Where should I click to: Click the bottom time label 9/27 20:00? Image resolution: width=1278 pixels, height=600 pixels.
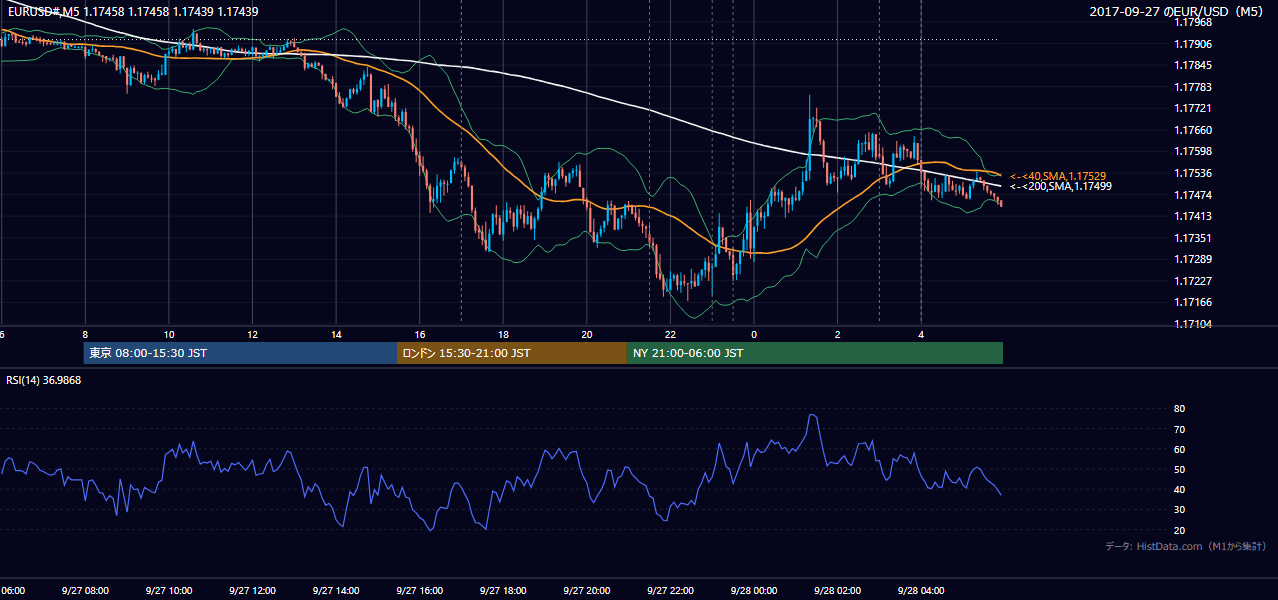click(x=587, y=590)
